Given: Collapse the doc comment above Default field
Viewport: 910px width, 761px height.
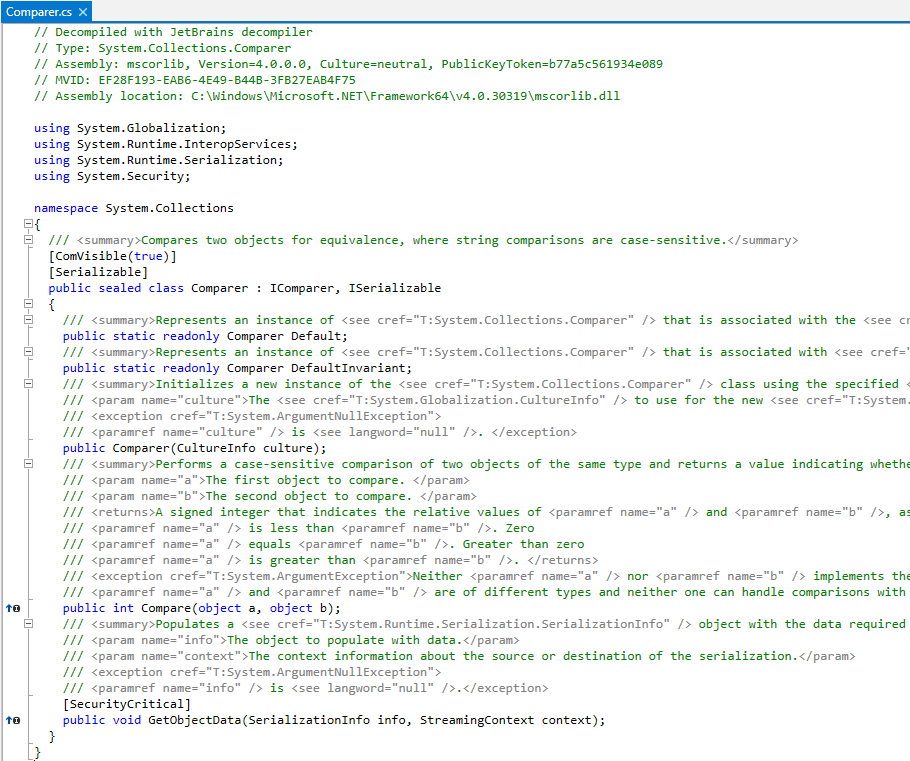Looking at the screenshot, I should [x=29, y=320].
